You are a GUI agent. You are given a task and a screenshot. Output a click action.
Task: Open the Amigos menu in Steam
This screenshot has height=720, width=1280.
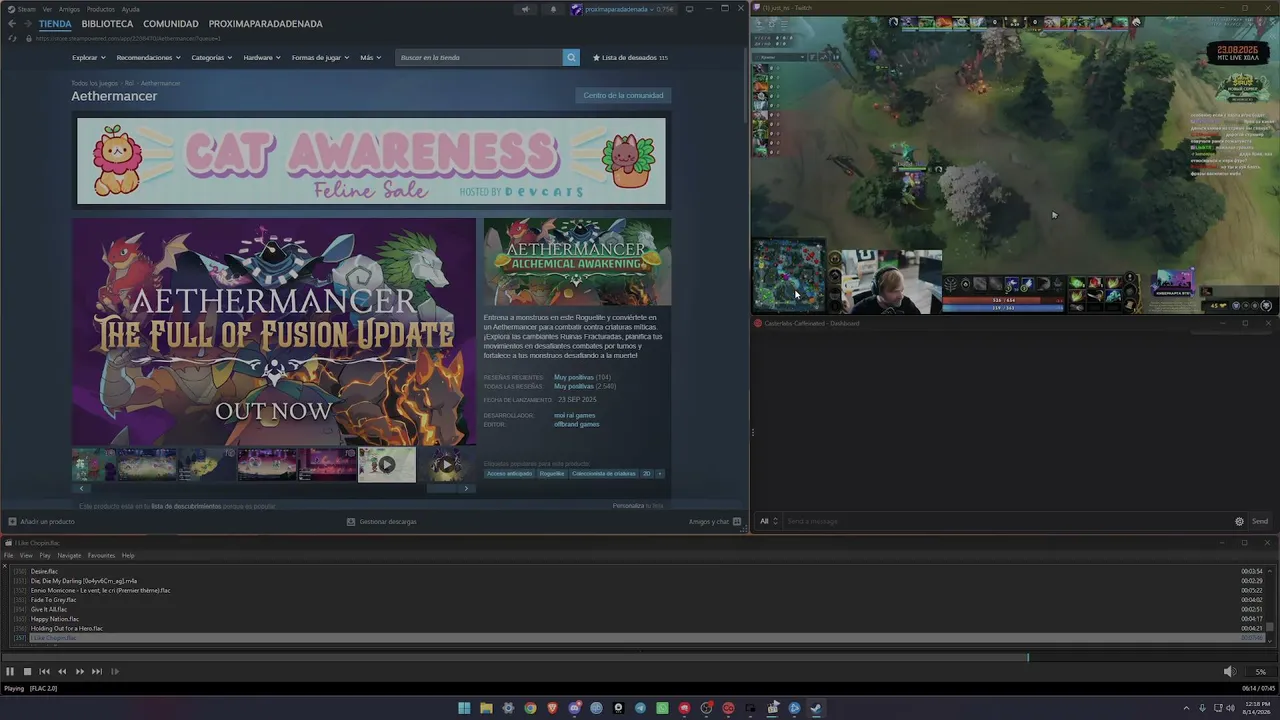pyautogui.click(x=69, y=9)
